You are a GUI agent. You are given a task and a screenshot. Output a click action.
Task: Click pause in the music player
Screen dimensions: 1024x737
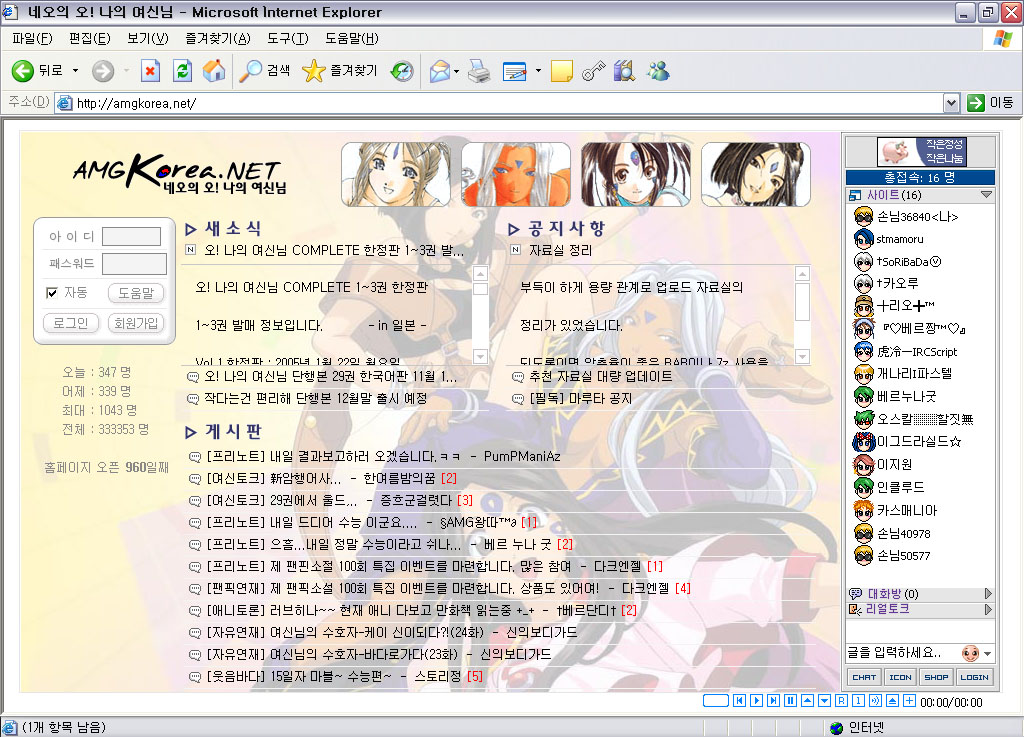point(790,700)
